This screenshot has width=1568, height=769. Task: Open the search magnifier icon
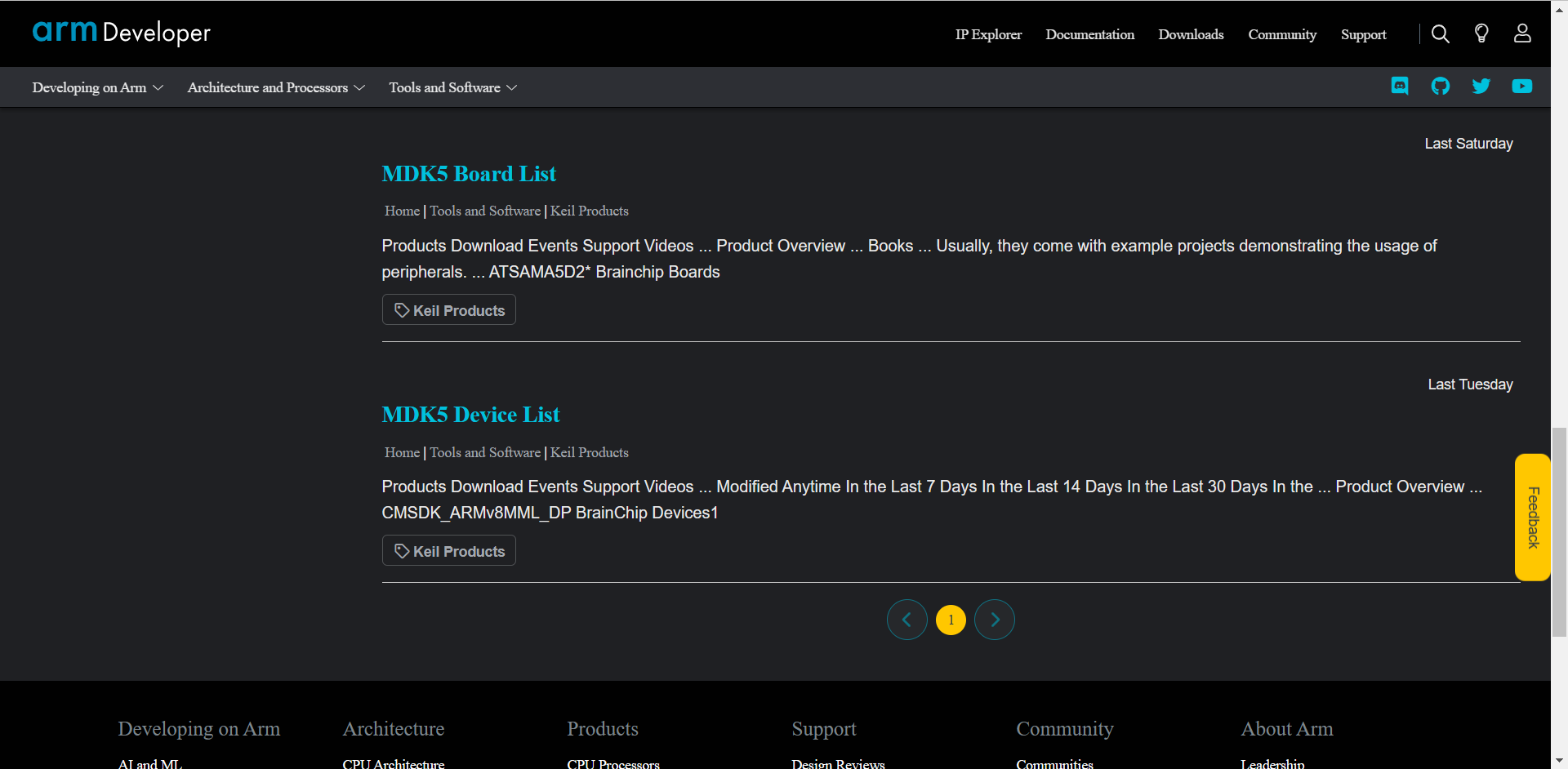(1441, 33)
